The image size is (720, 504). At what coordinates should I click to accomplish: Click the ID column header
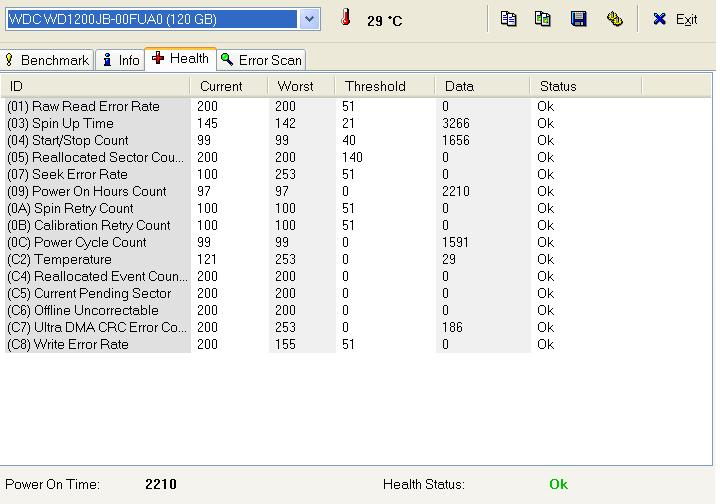click(95, 86)
